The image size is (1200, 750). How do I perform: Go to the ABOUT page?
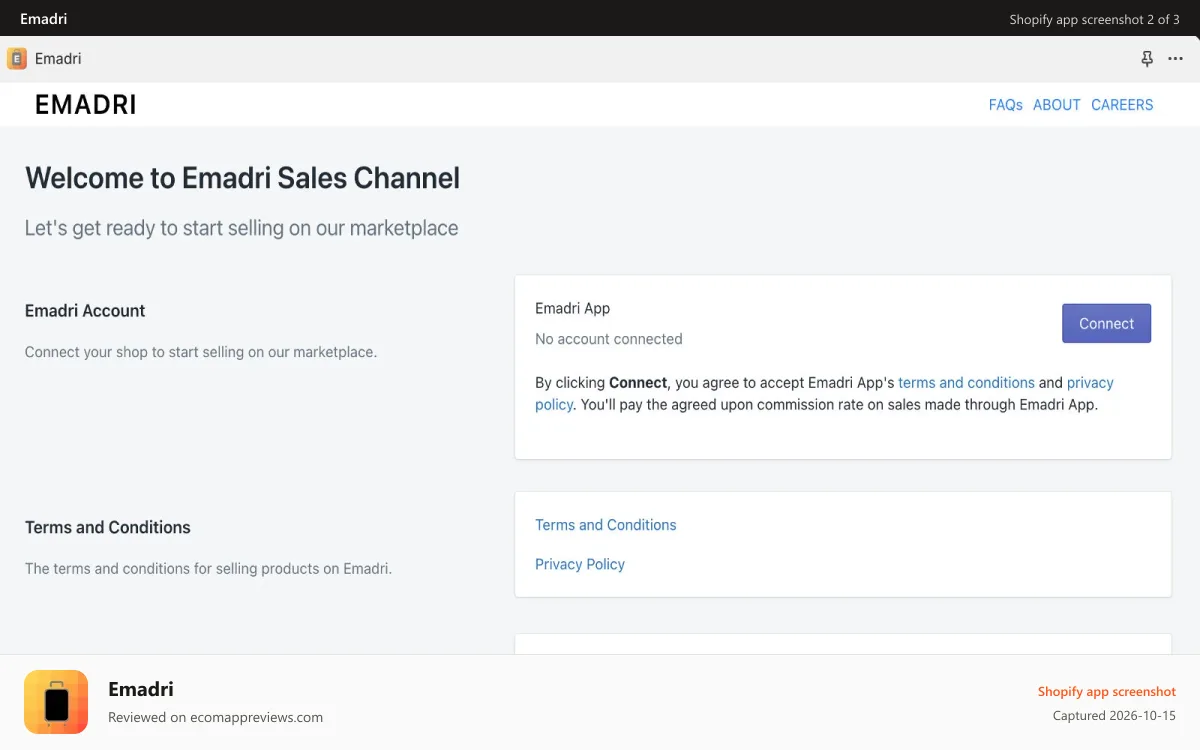(x=1057, y=105)
